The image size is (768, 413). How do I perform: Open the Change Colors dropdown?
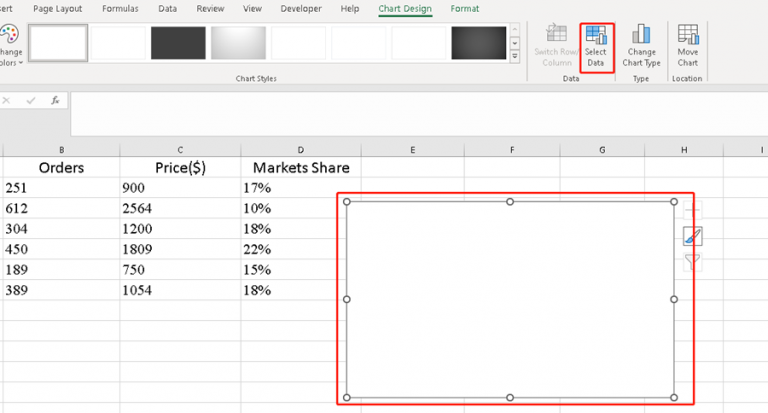(x=10, y=46)
